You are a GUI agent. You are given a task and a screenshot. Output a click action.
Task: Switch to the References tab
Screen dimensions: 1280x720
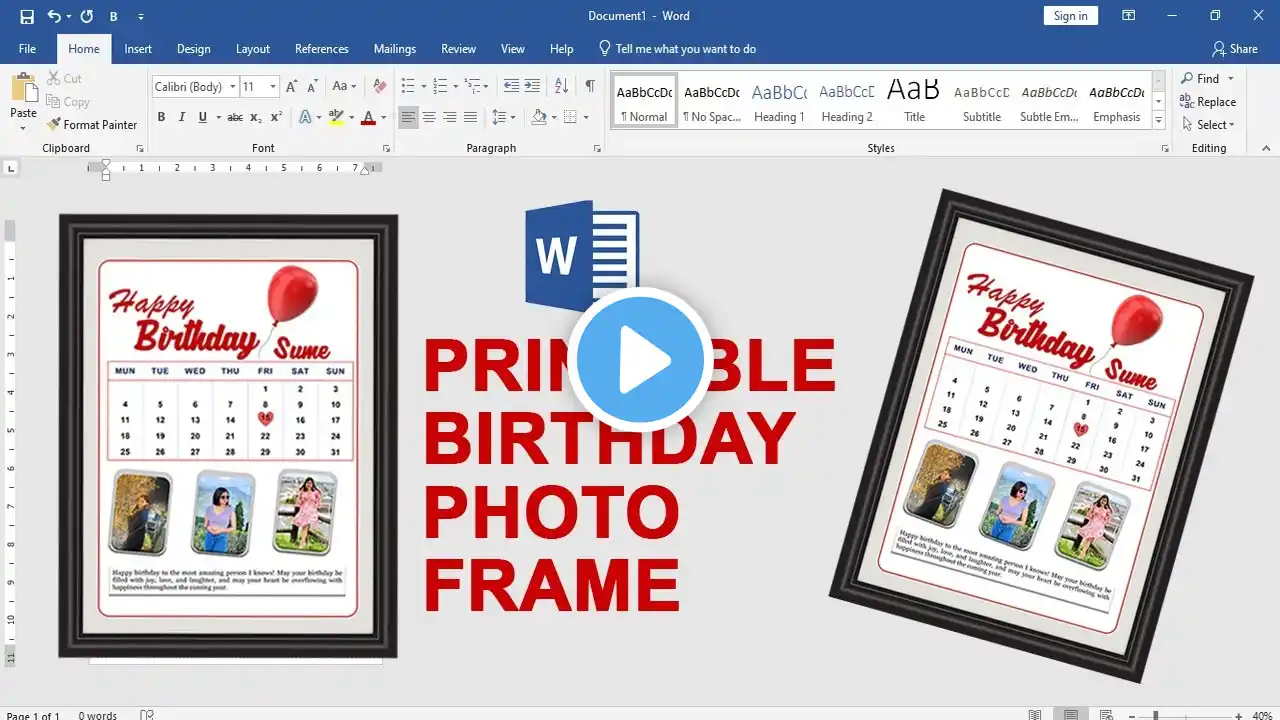point(322,49)
